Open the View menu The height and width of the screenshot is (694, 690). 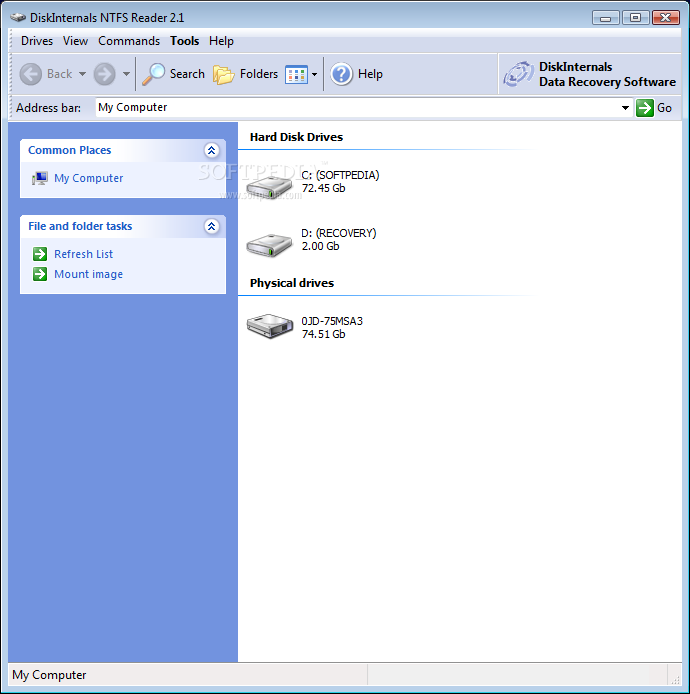coord(75,41)
